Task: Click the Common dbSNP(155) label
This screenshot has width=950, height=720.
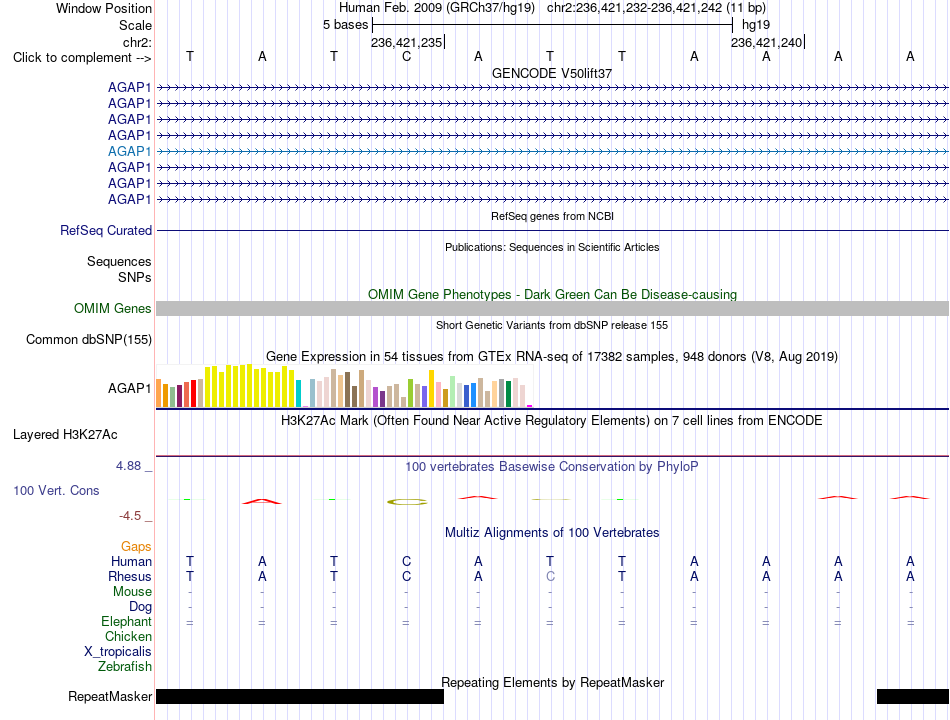Action: 89,339
